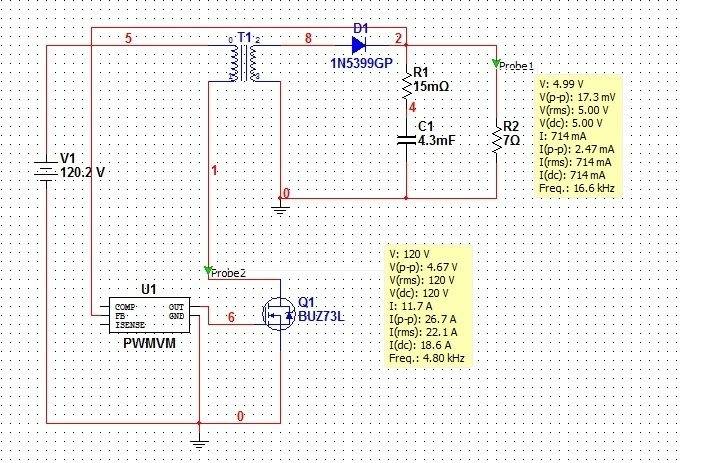Select the ground symbol near node 0

point(280,209)
